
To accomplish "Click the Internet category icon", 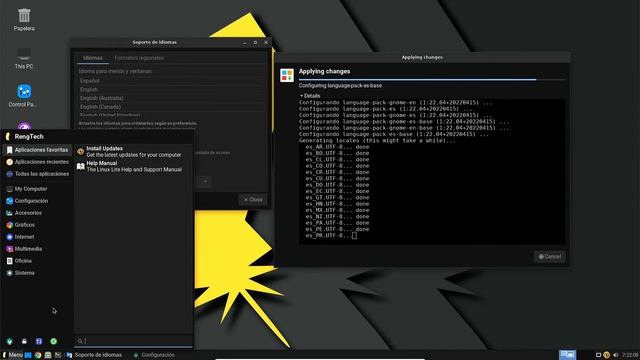I will [9, 237].
